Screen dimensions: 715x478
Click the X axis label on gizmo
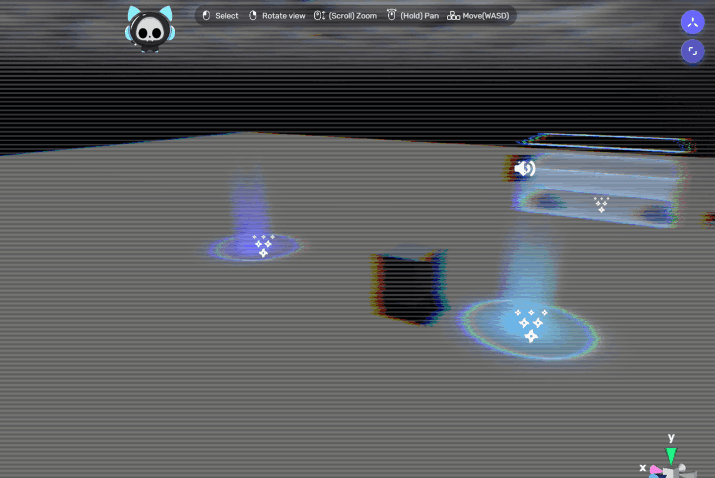(x=642, y=467)
